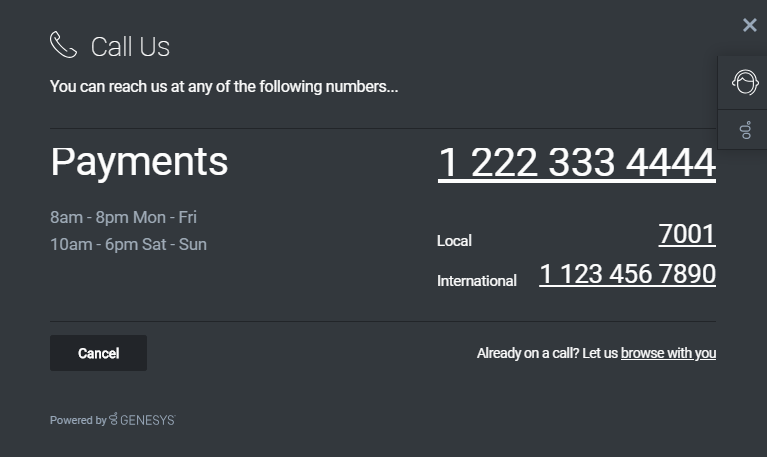Click the "Local" label
This screenshot has width=767, height=457.
pyautogui.click(x=454, y=241)
